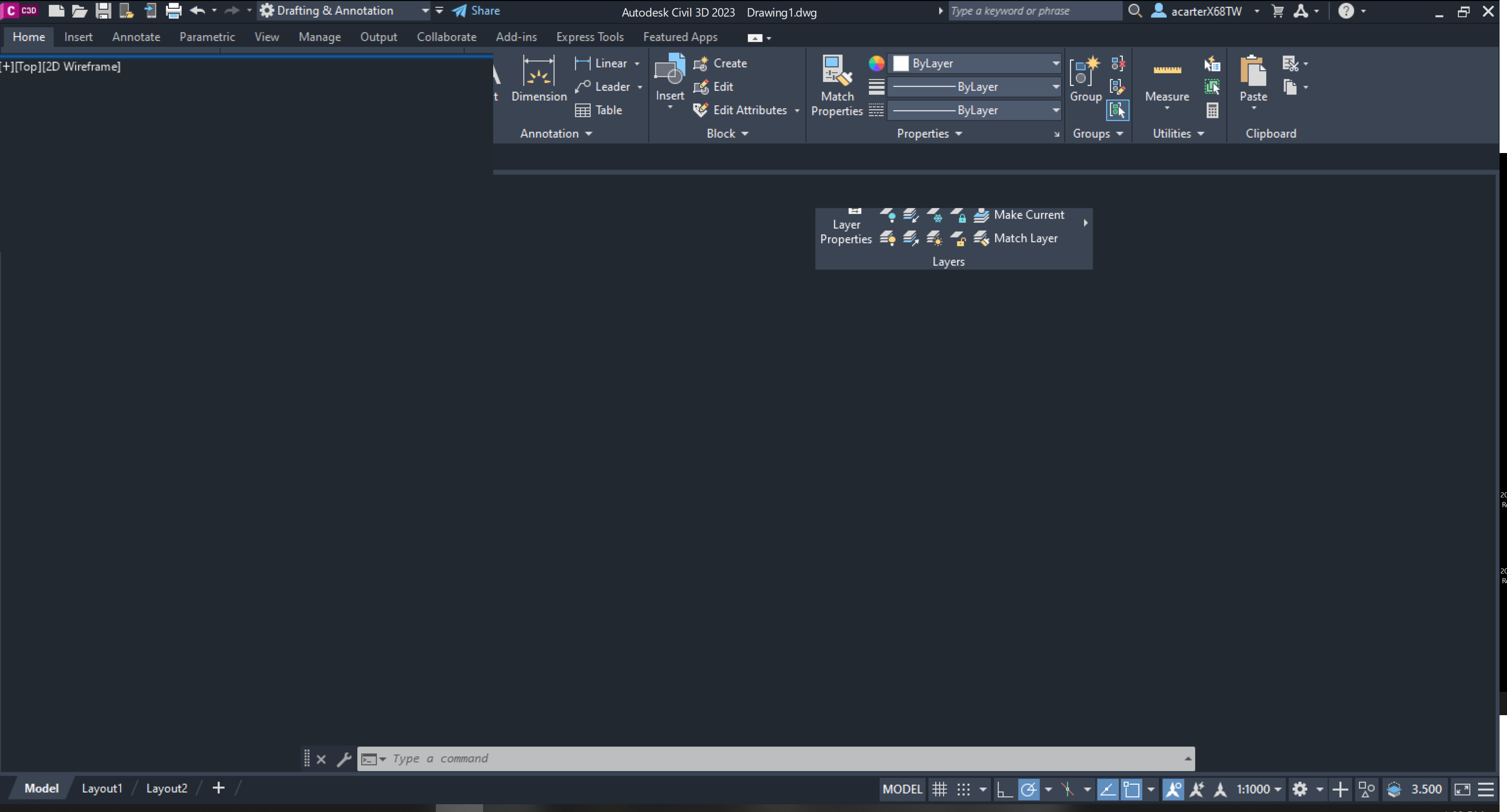Insert a Table annotation
The image size is (1507, 812).
coord(599,110)
